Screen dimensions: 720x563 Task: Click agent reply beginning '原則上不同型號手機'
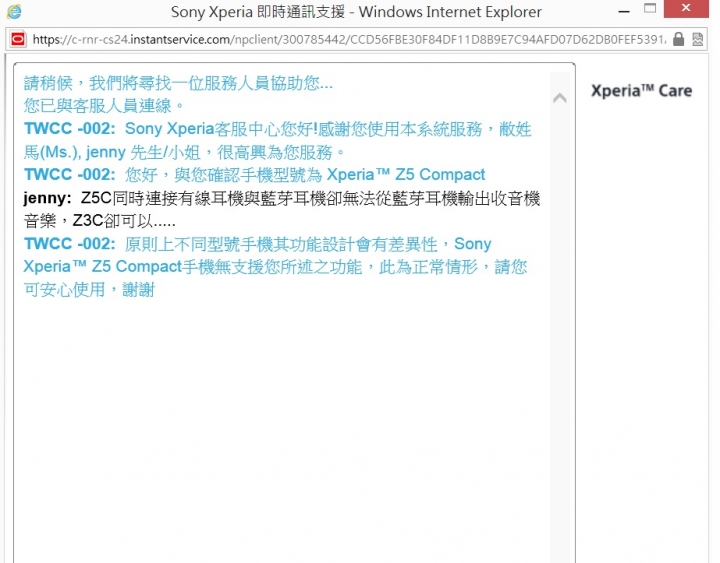[x=276, y=266]
